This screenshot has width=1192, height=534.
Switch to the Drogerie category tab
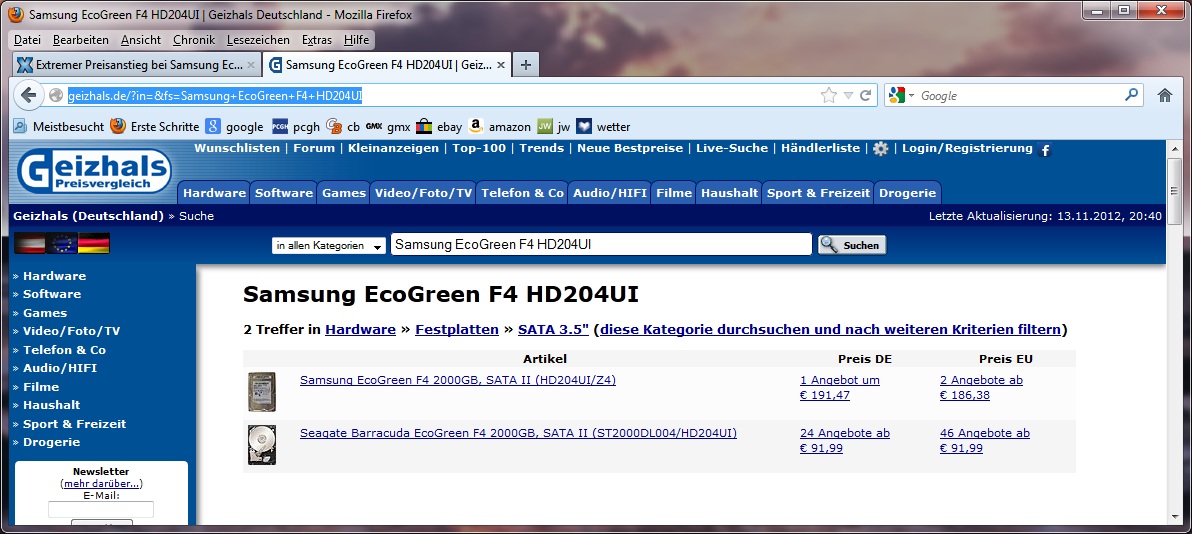907,193
